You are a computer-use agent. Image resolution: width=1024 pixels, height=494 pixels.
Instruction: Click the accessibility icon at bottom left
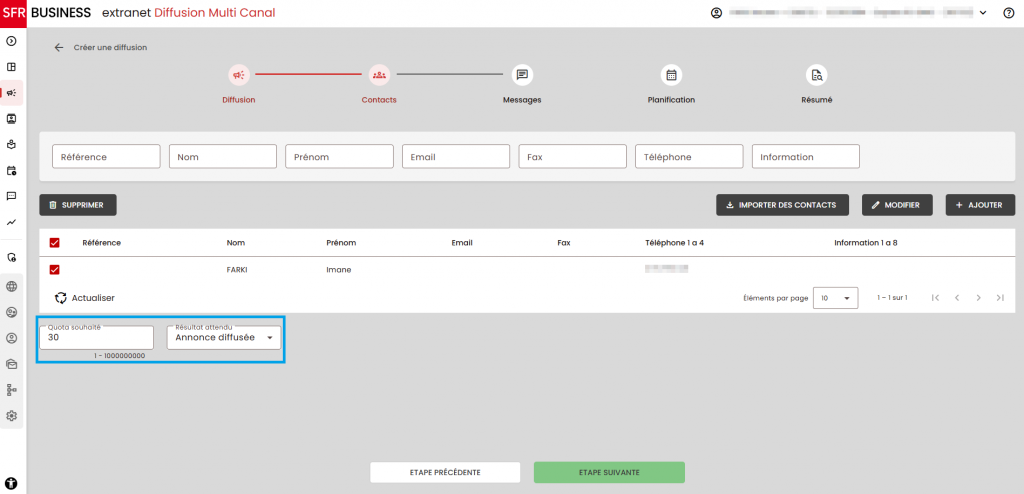click(x=11, y=483)
